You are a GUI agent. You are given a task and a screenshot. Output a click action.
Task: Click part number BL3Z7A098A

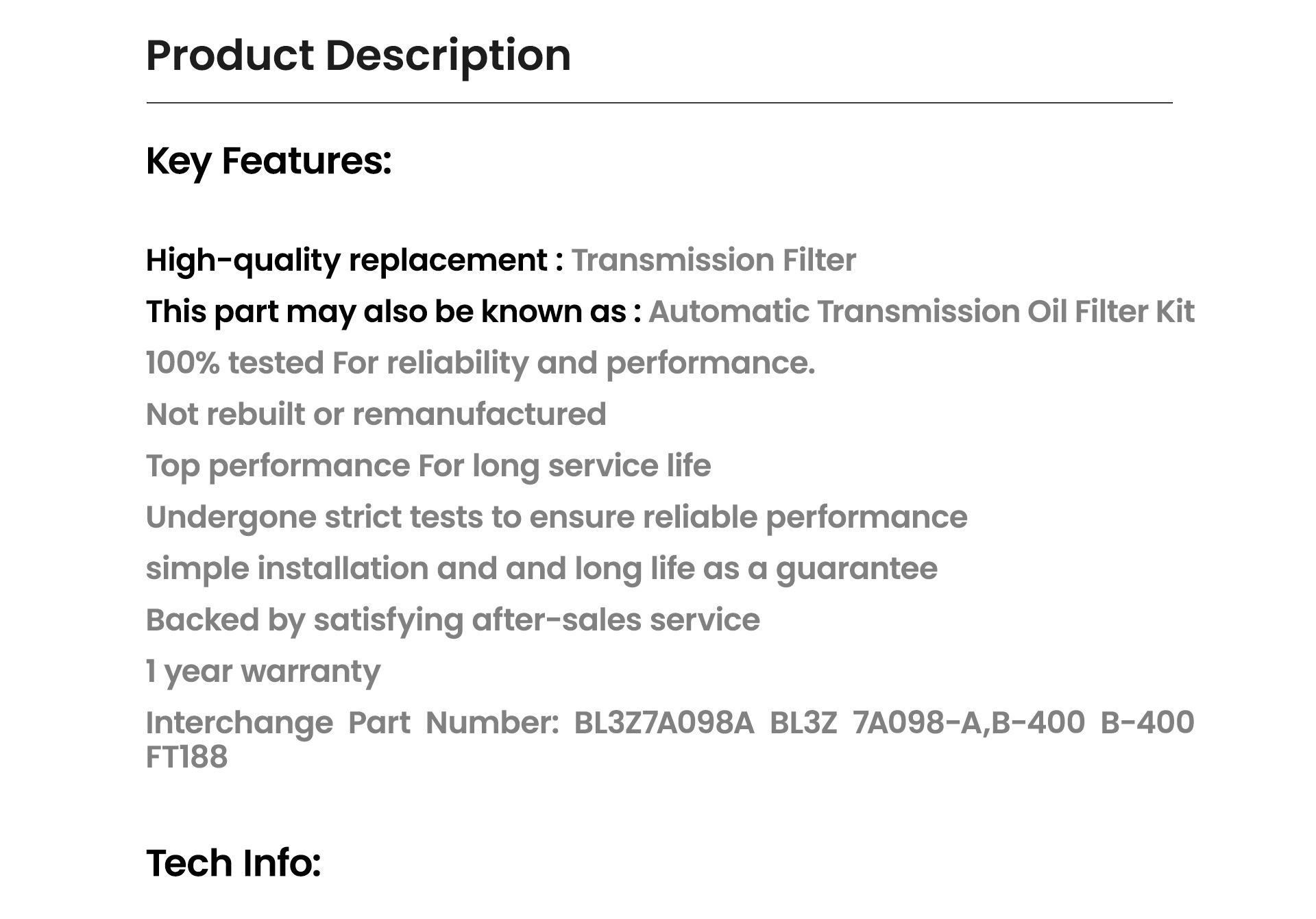[663, 722]
